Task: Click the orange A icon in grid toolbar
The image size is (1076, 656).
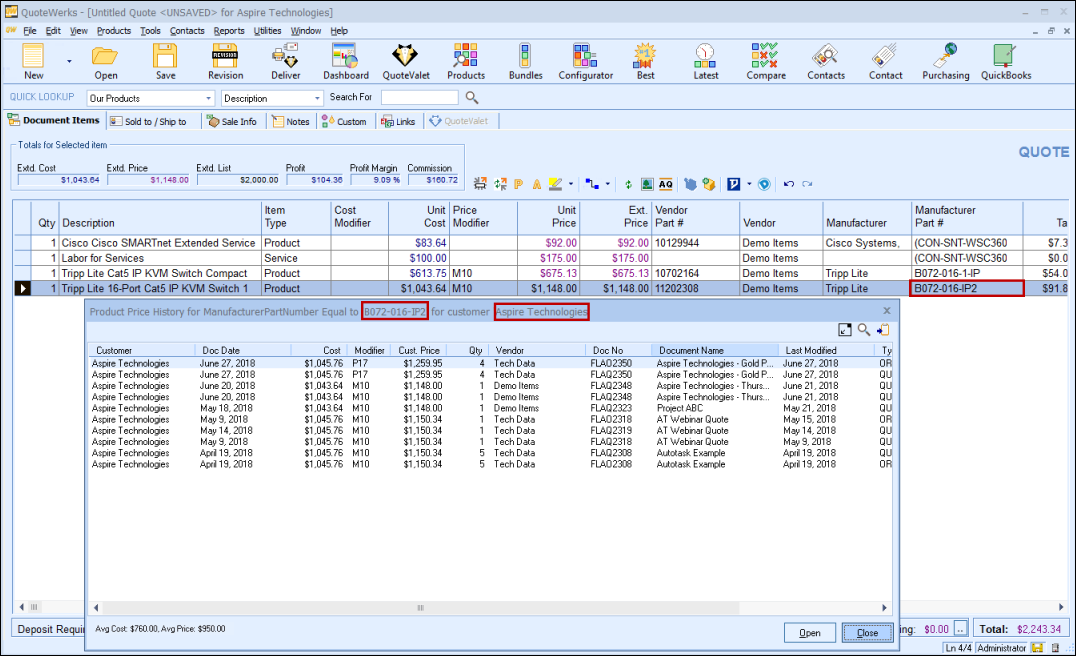Action: [x=537, y=184]
